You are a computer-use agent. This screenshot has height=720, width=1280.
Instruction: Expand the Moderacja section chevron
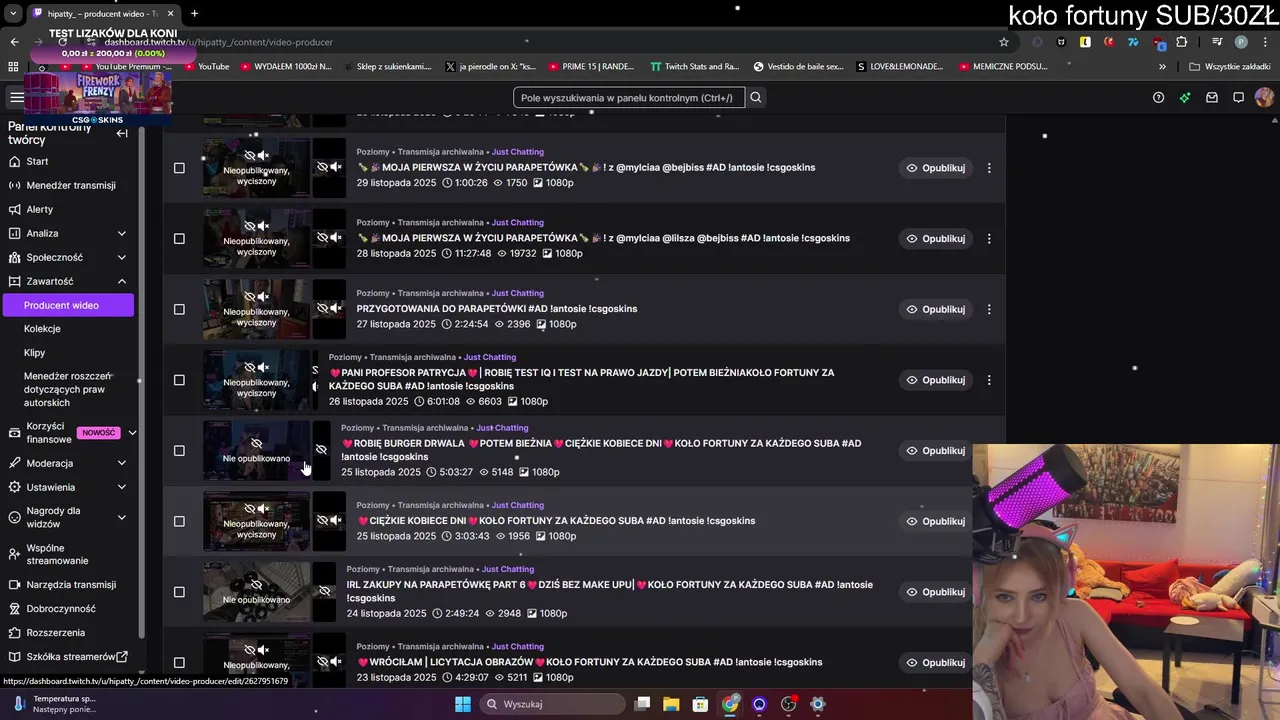tap(122, 463)
